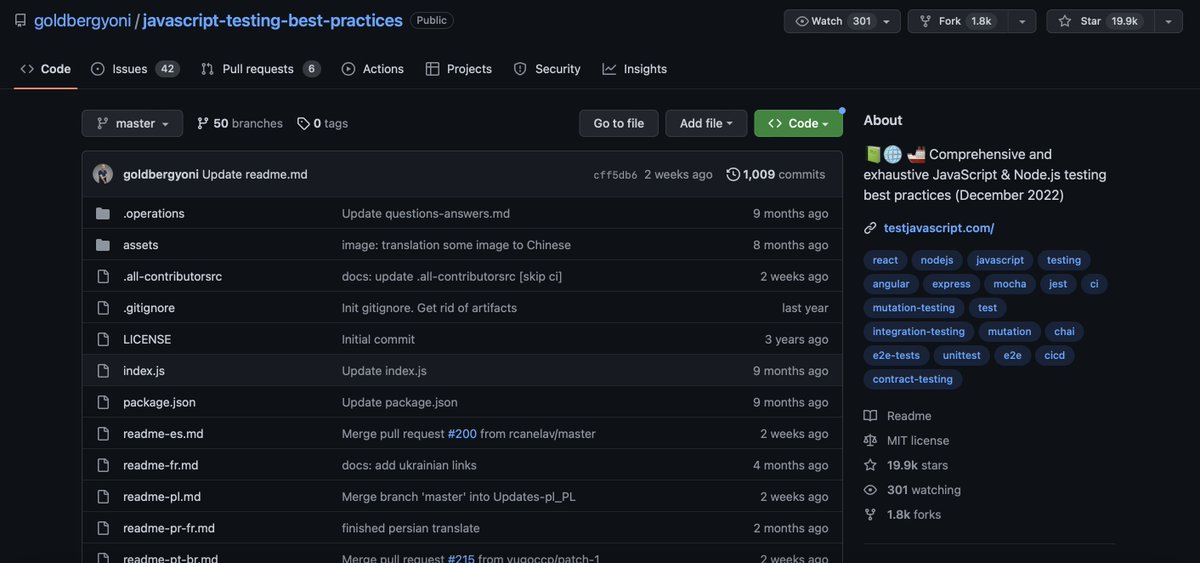Open the index.js file
The image size is (1200, 563).
coord(144,371)
